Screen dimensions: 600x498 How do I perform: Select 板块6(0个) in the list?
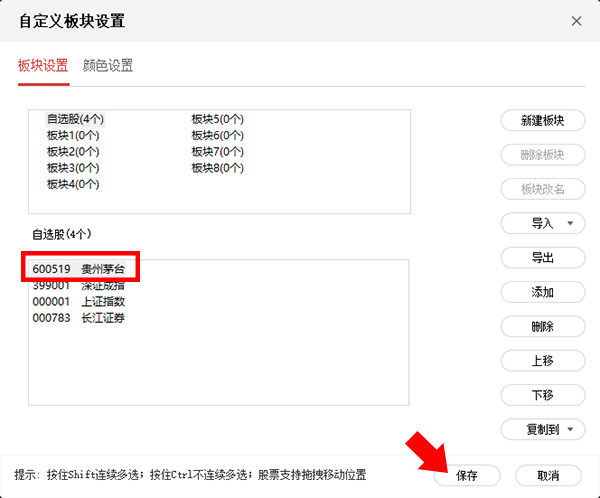click(217, 136)
